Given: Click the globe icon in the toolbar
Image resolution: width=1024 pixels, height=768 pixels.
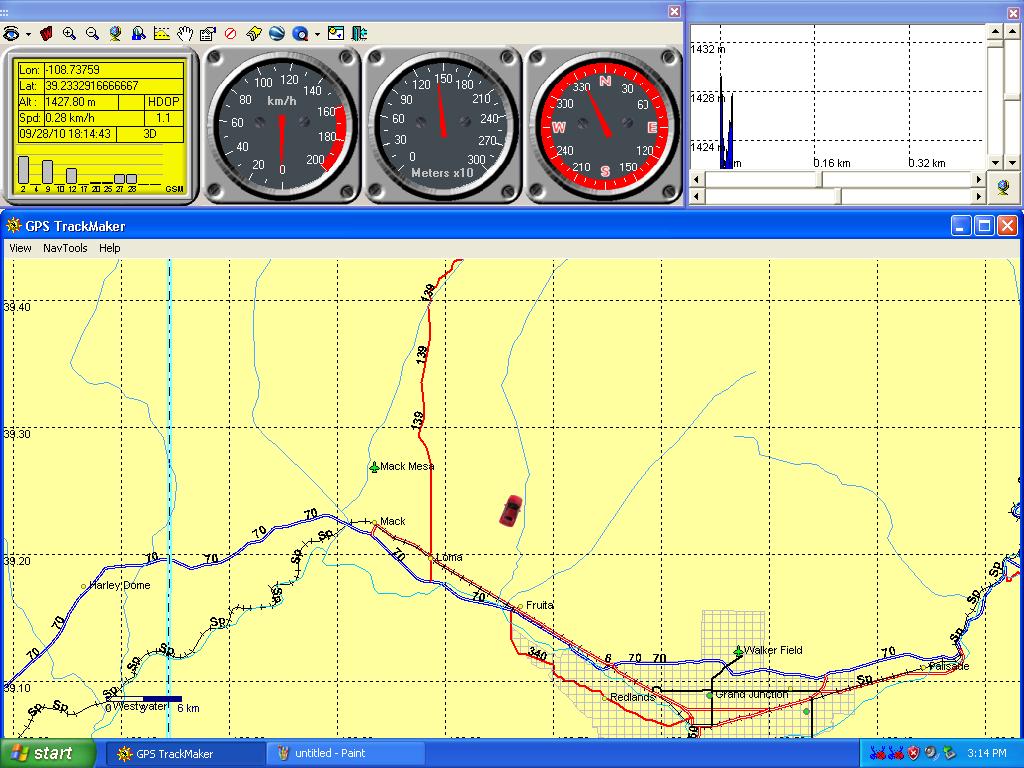Looking at the screenshot, I should tap(116, 33).
